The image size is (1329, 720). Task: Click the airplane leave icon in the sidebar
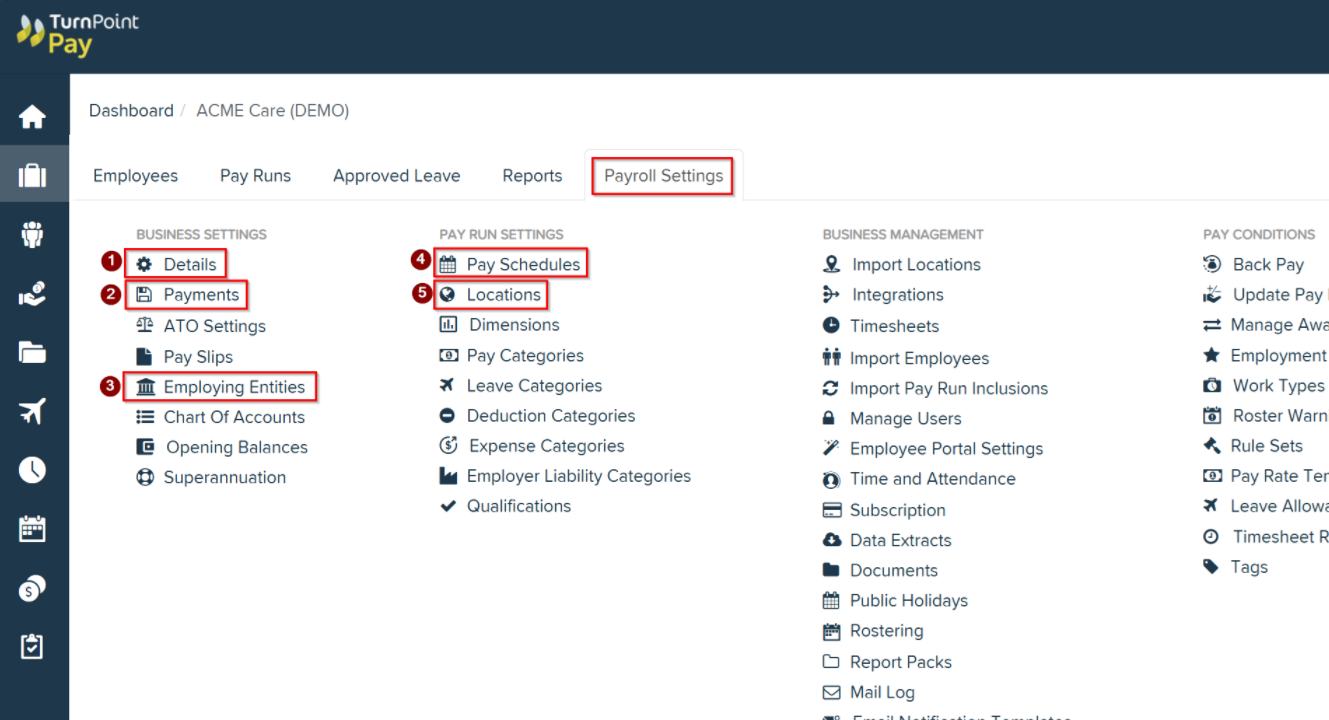click(33, 410)
